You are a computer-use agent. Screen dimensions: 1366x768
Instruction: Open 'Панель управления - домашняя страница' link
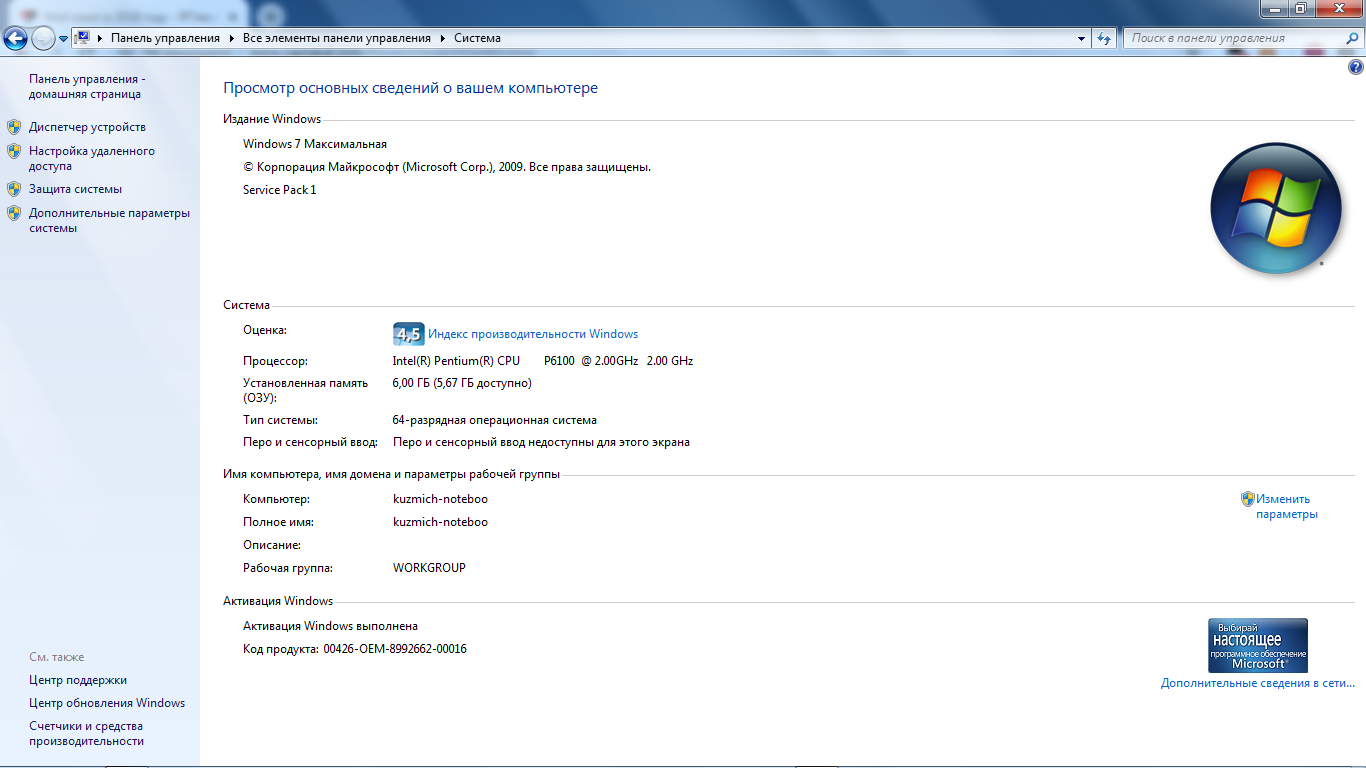[87, 87]
